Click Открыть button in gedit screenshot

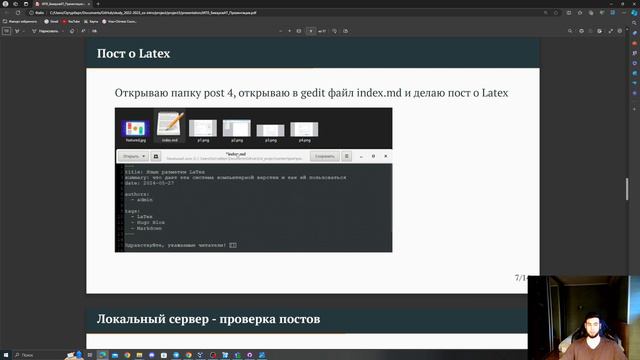[133, 156]
